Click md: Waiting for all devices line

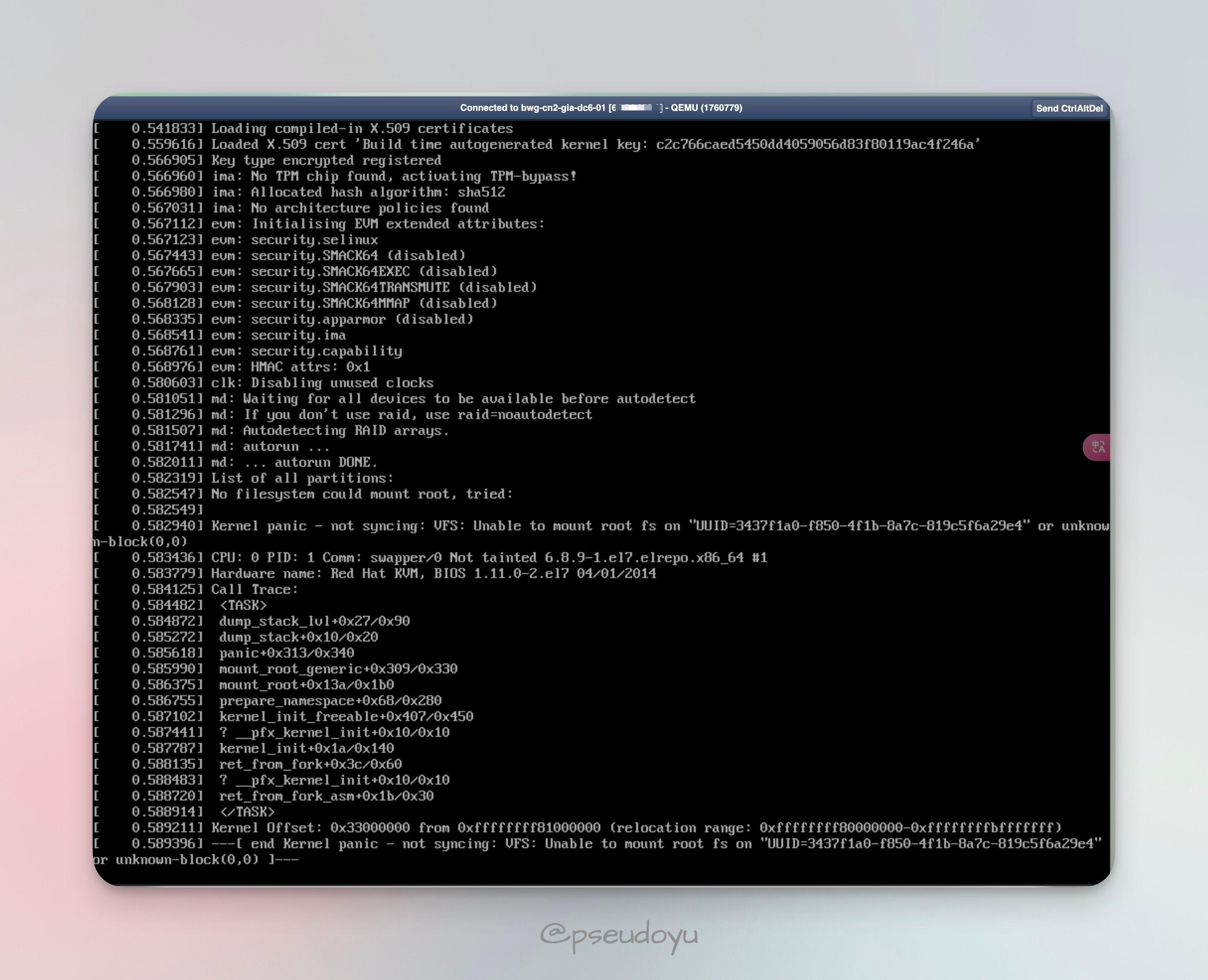pos(395,399)
